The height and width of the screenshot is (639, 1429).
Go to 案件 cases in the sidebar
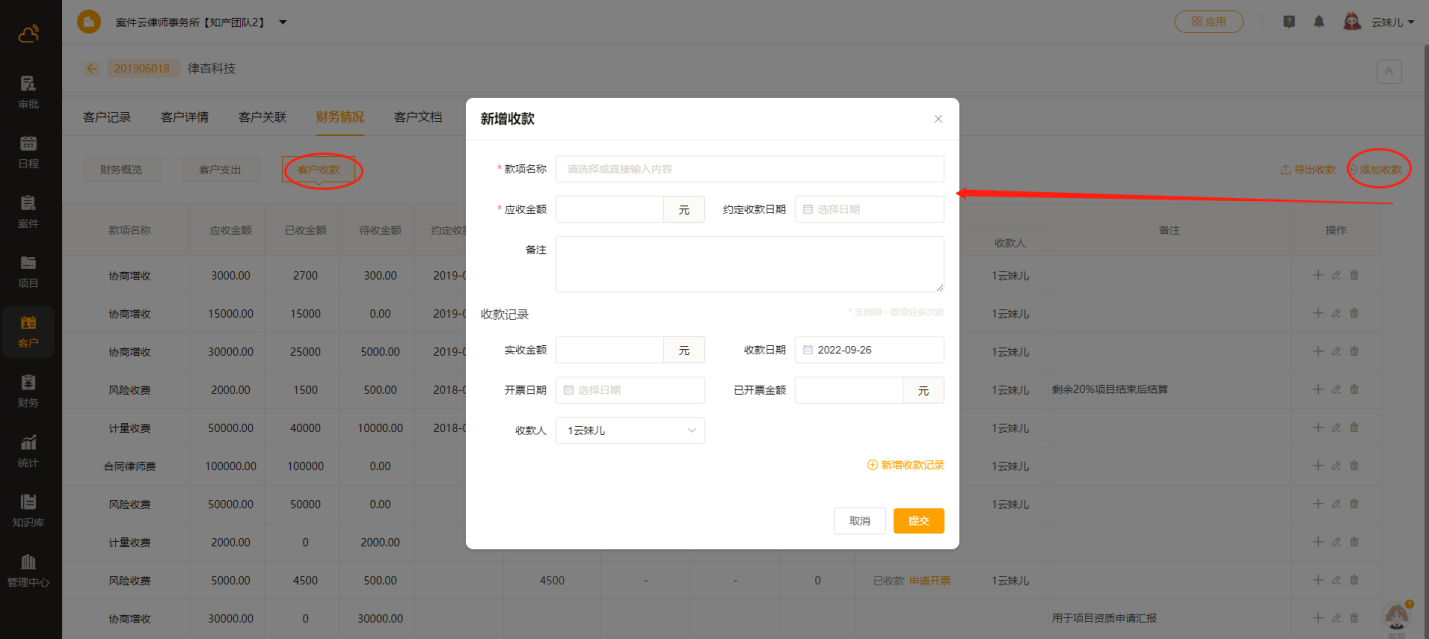pos(28,211)
